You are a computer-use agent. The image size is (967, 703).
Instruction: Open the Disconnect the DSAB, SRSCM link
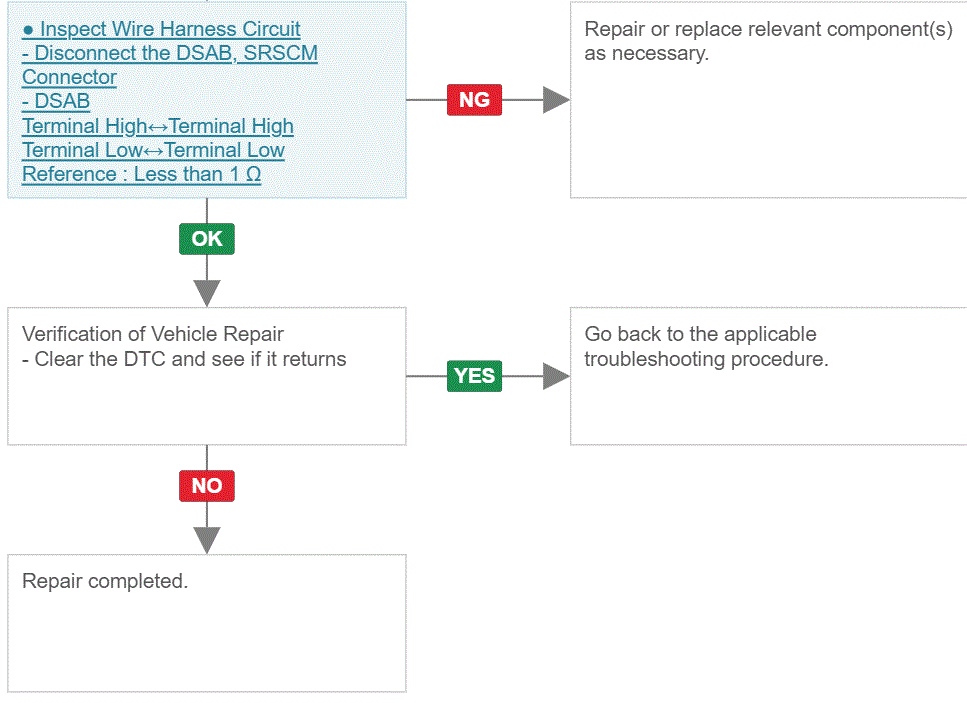coord(170,53)
